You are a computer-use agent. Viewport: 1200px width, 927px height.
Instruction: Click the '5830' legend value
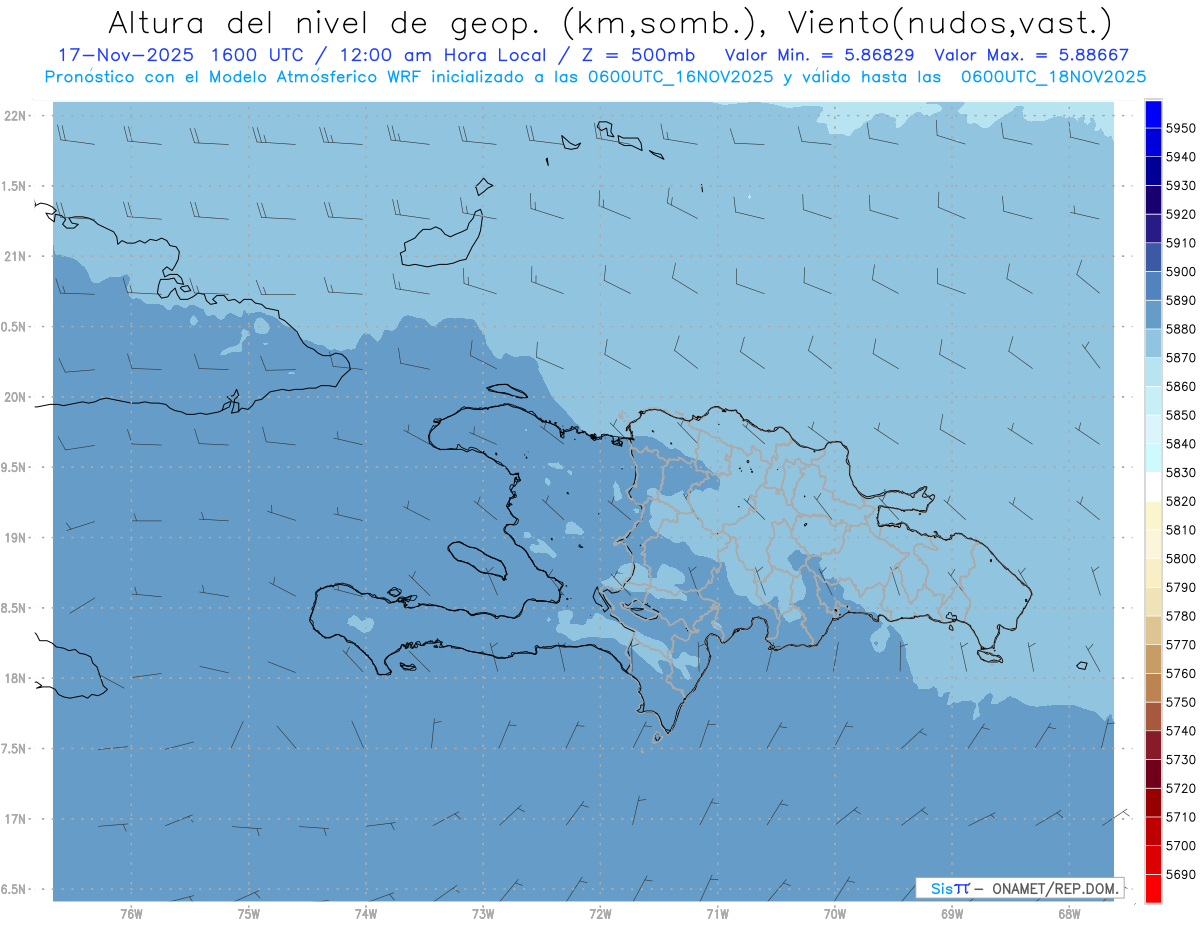point(1181,472)
